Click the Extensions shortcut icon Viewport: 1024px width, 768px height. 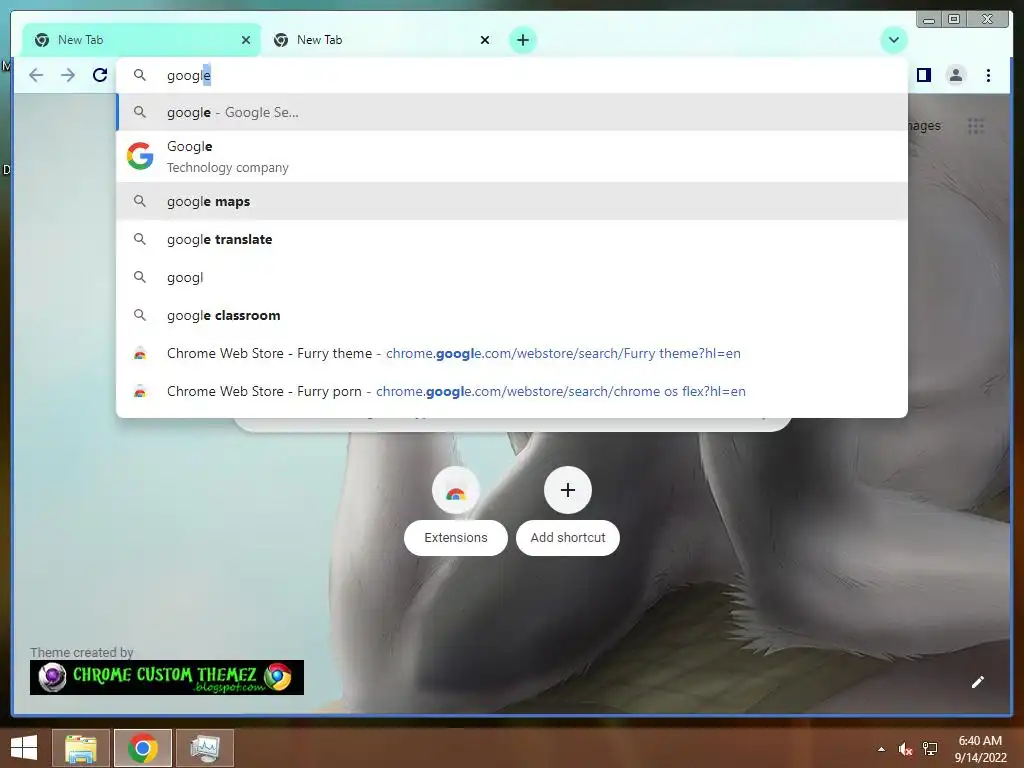(x=456, y=490)
